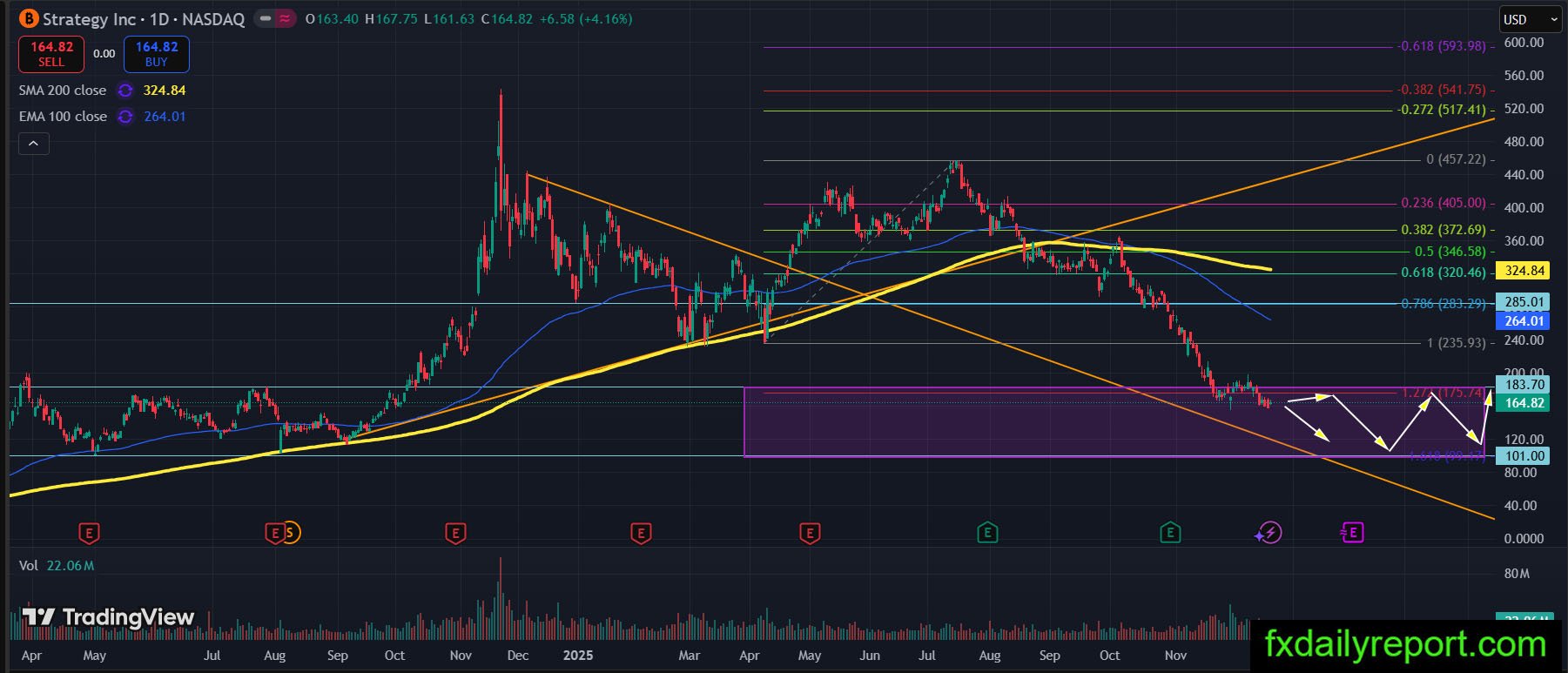Click the +6.58 (+4.16%) change value

585,19
